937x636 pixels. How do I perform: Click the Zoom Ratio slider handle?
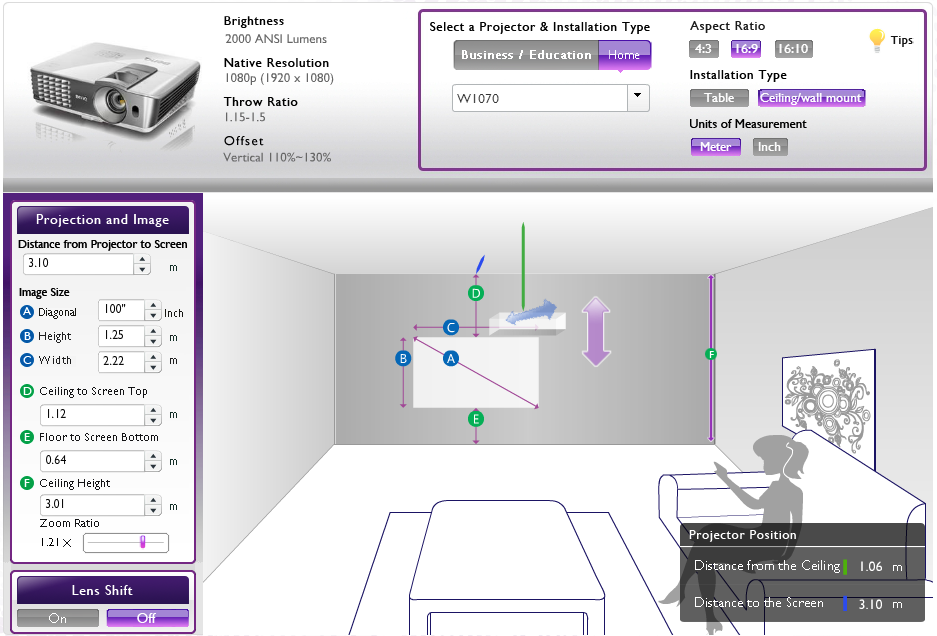point(143,542)
